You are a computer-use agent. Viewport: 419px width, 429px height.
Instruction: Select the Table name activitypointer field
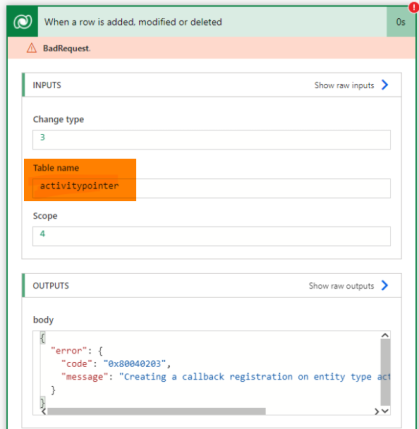(211, 188)
